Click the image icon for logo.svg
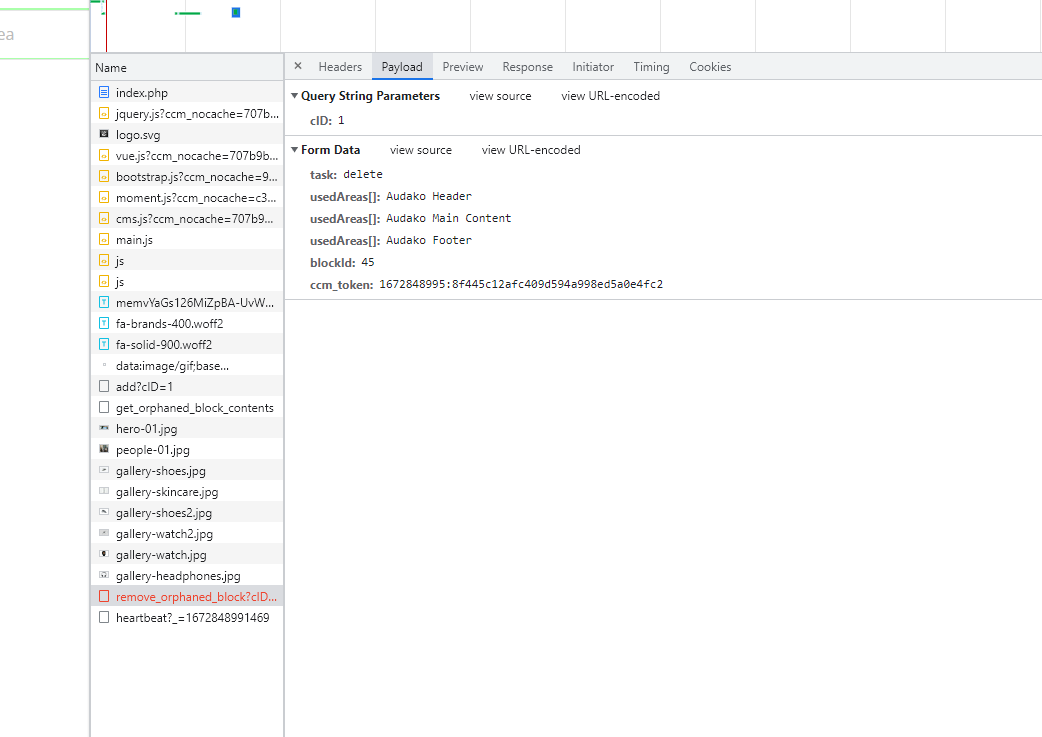Screen dimensions: 1042x737 tap(104, 134)
